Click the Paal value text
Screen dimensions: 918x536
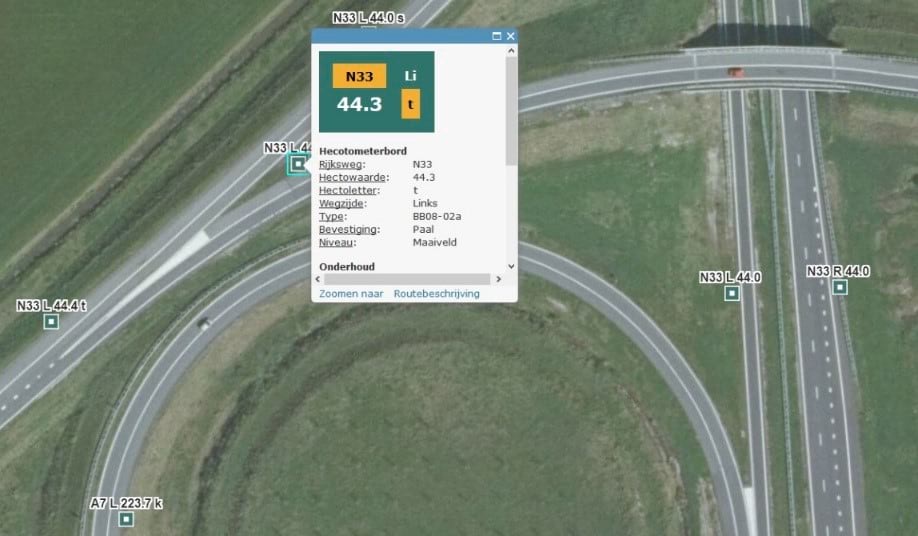click(x=423, y=229)
